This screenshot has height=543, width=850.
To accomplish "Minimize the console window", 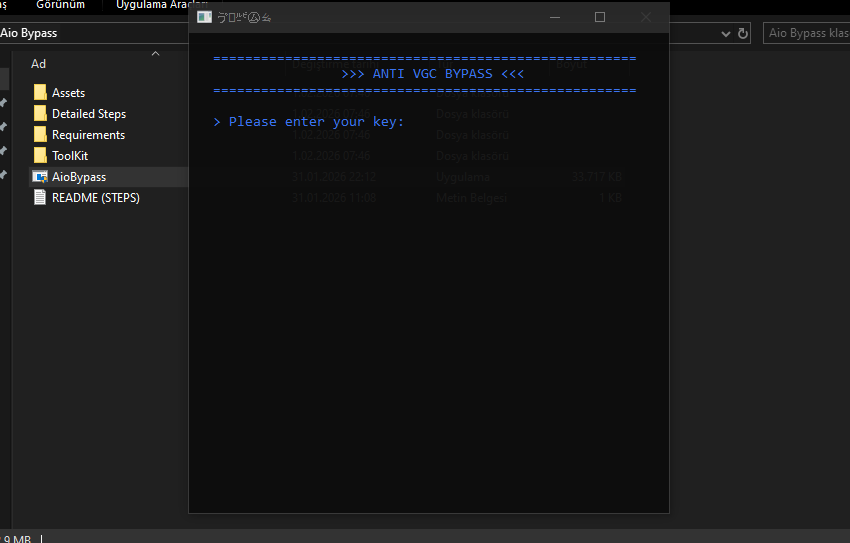I will click(555, 17).
